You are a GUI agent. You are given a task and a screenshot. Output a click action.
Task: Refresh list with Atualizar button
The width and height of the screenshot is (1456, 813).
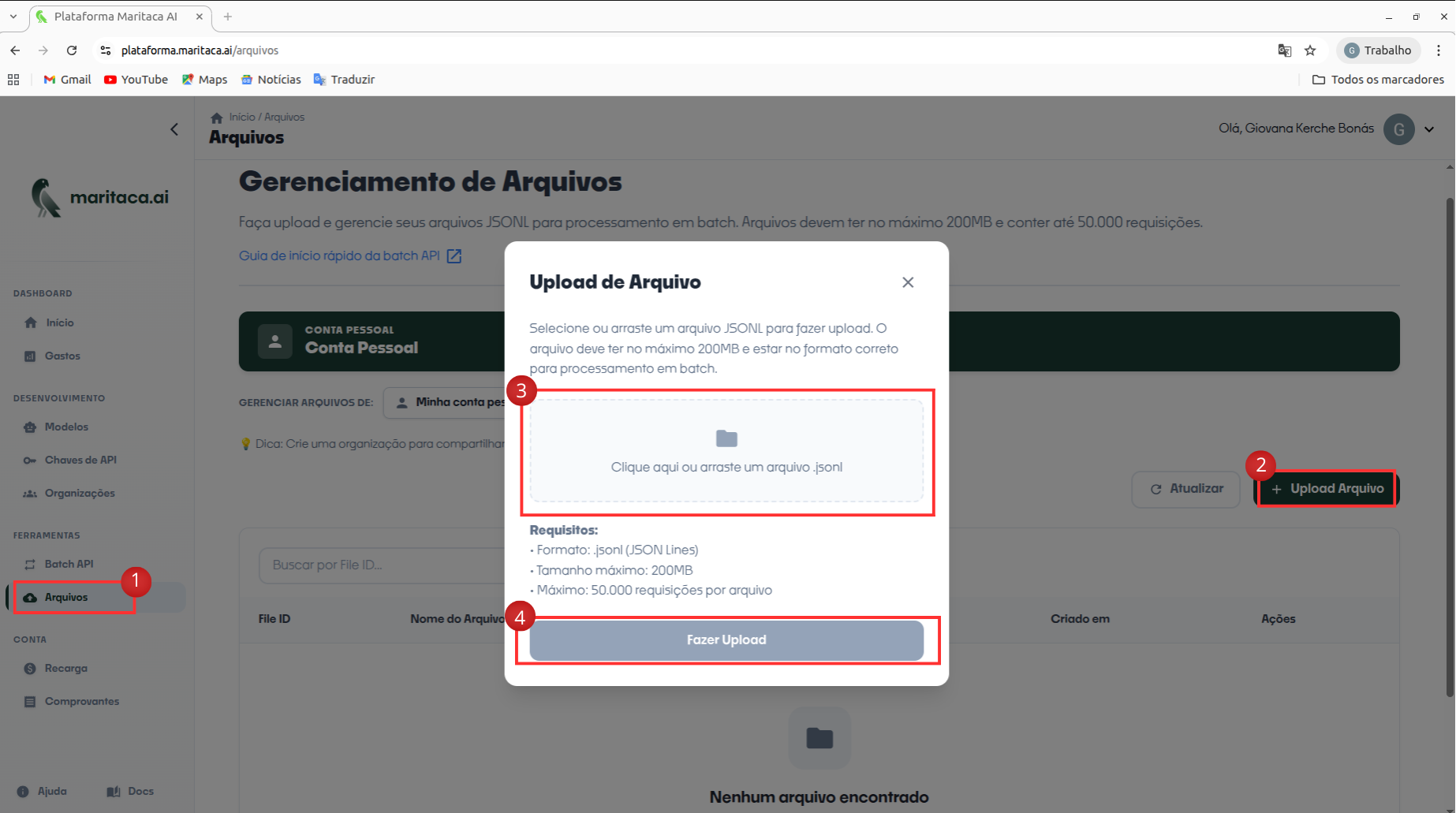(1186, 489)
